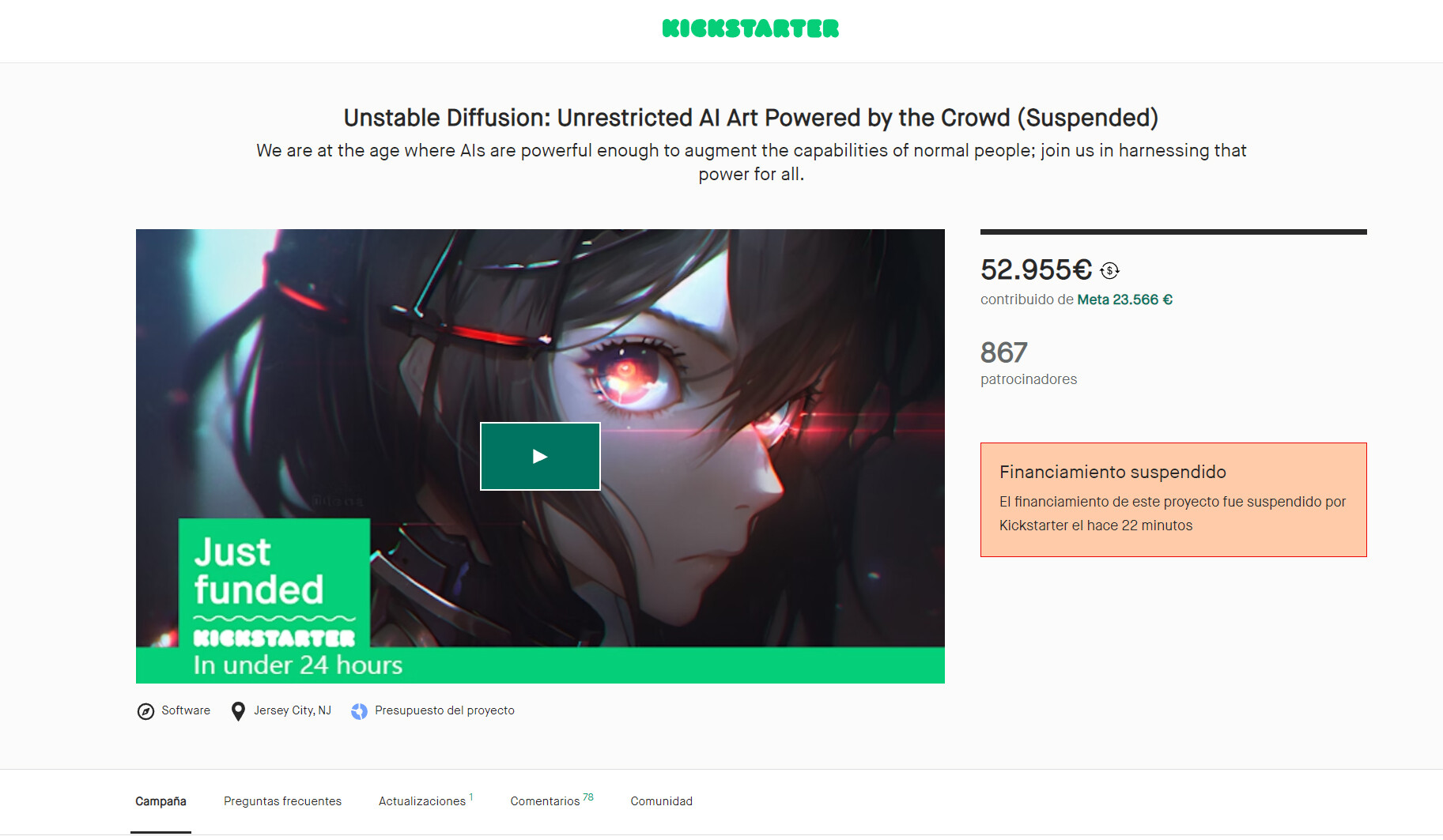Open the Software category link
1443x840 pixels.
186,710
